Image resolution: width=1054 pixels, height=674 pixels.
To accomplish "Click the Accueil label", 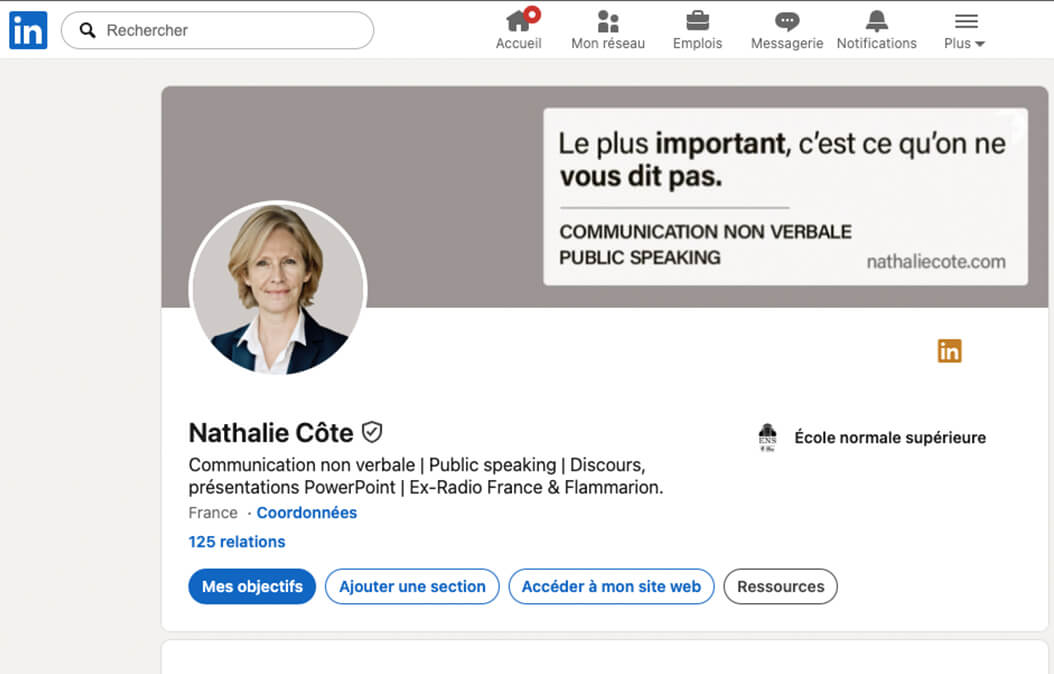I will 518,43.
